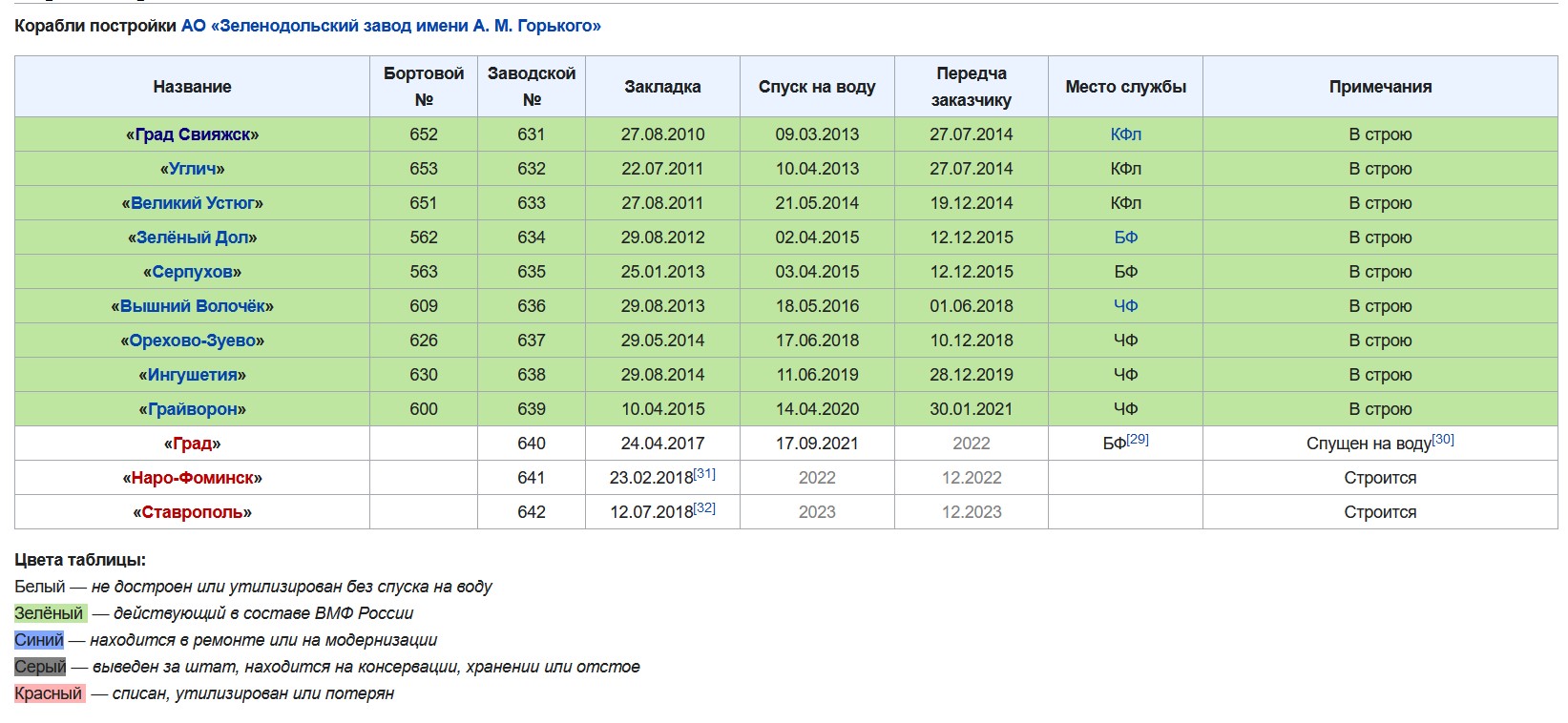Select the launch date 14.04.2020
The width and height of the screenshot is (1568, 723).
coord(817,409)
